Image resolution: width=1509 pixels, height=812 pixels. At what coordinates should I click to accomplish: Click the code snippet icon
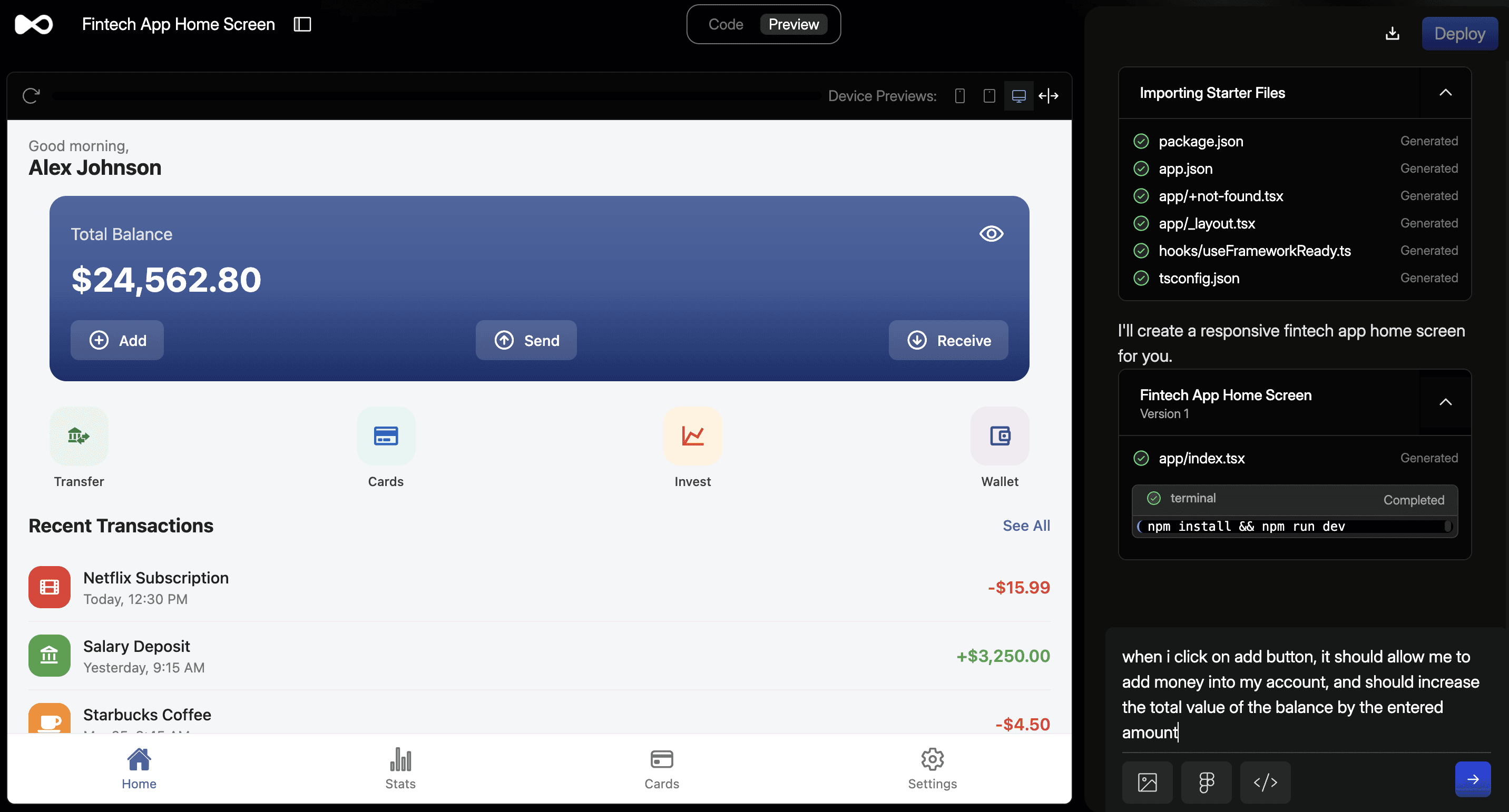click(x=1265, y=782)
